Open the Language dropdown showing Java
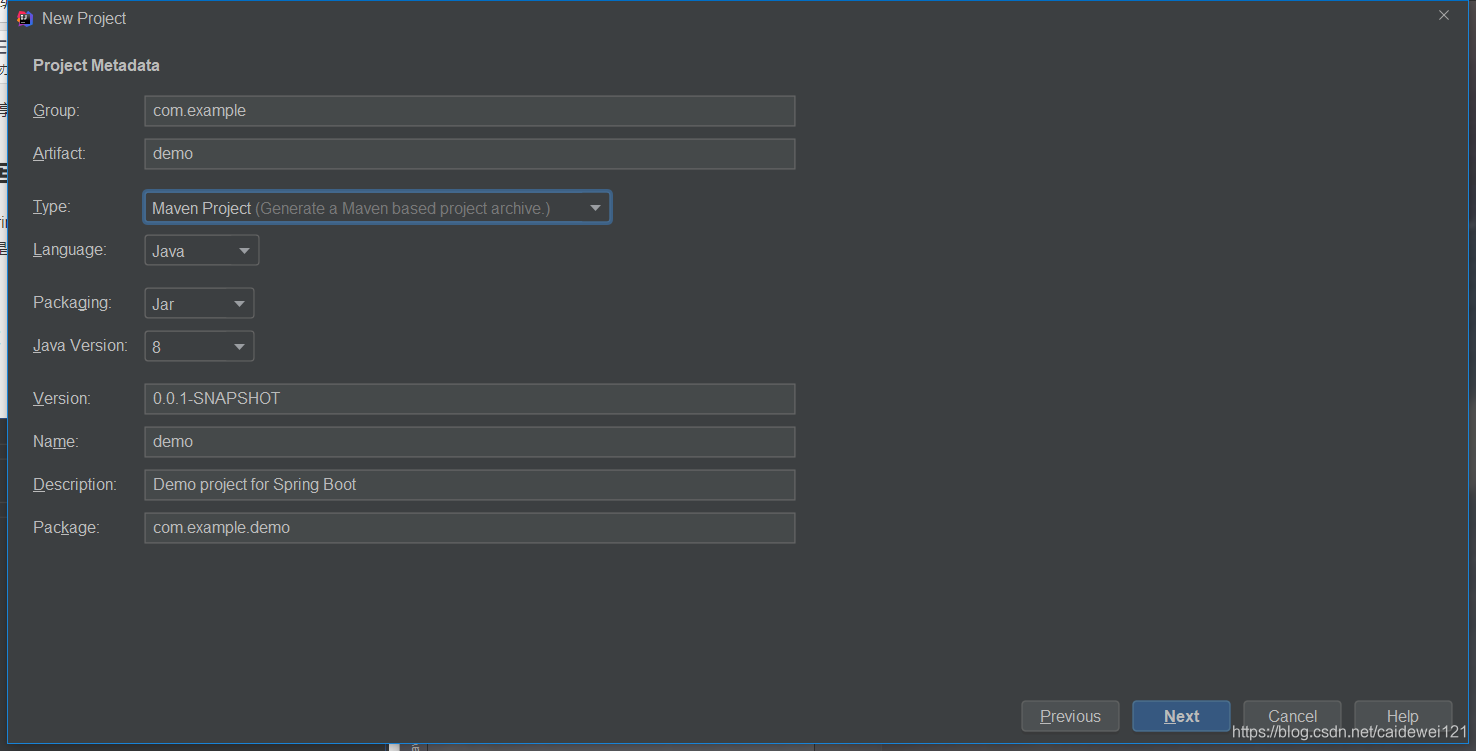1476x751 pixels. (x=201, y=250)
